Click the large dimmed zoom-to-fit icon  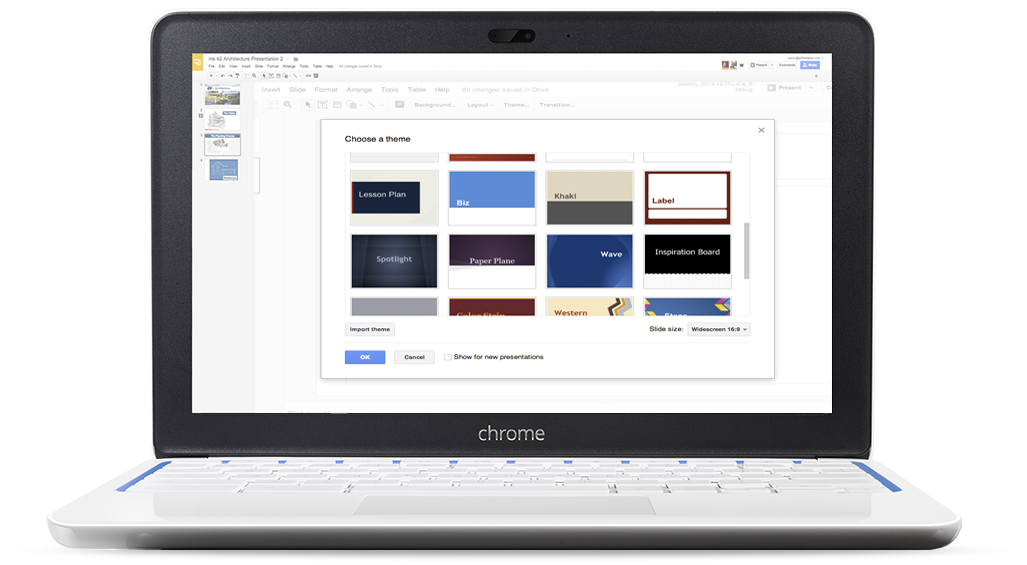point(272,105)
